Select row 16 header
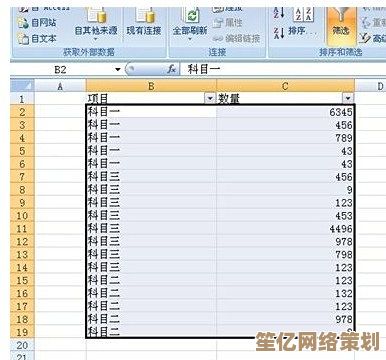 (22, 293)
